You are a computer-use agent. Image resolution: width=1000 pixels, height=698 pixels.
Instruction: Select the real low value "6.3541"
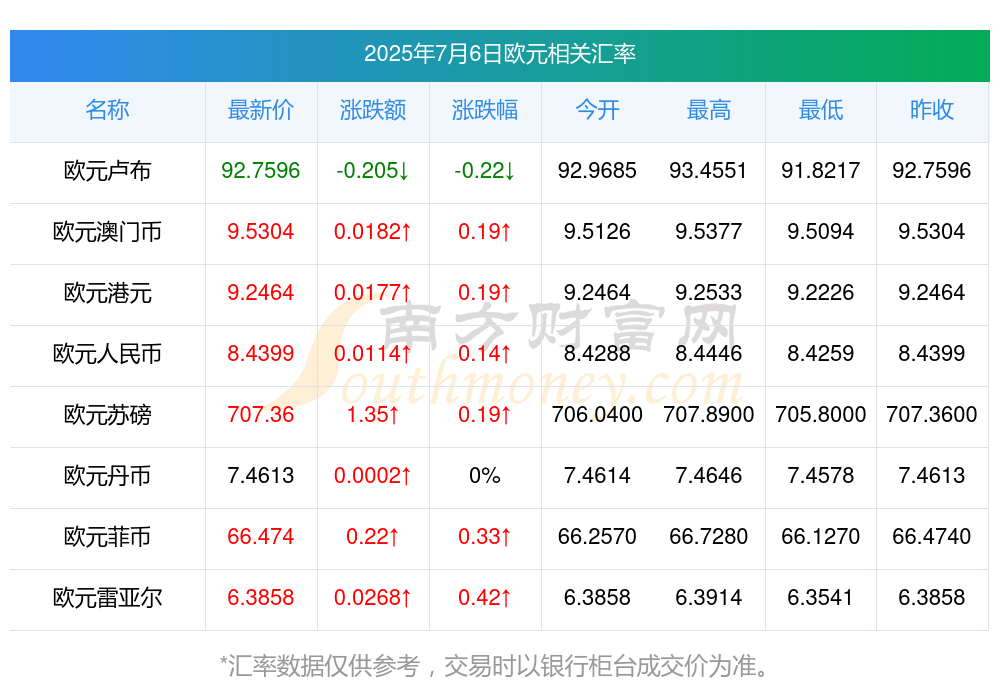pos(821,598)
